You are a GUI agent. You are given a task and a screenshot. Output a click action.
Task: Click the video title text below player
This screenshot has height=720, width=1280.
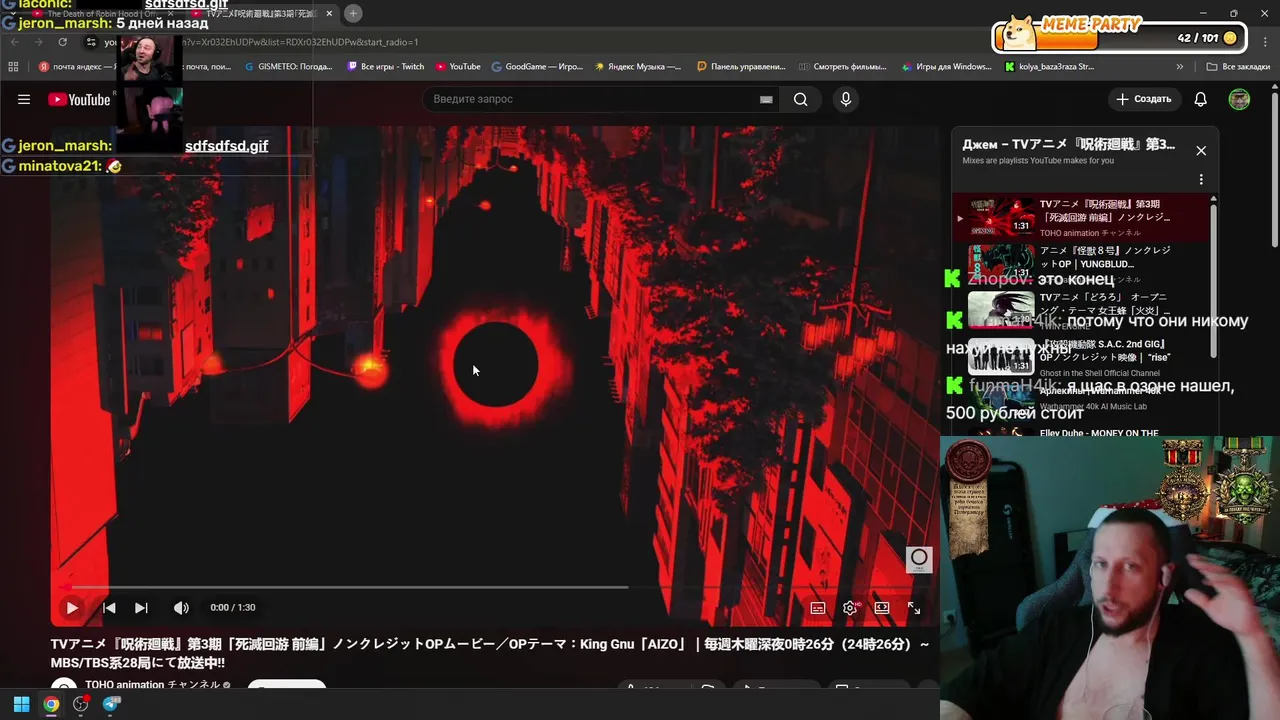[490, 654]
